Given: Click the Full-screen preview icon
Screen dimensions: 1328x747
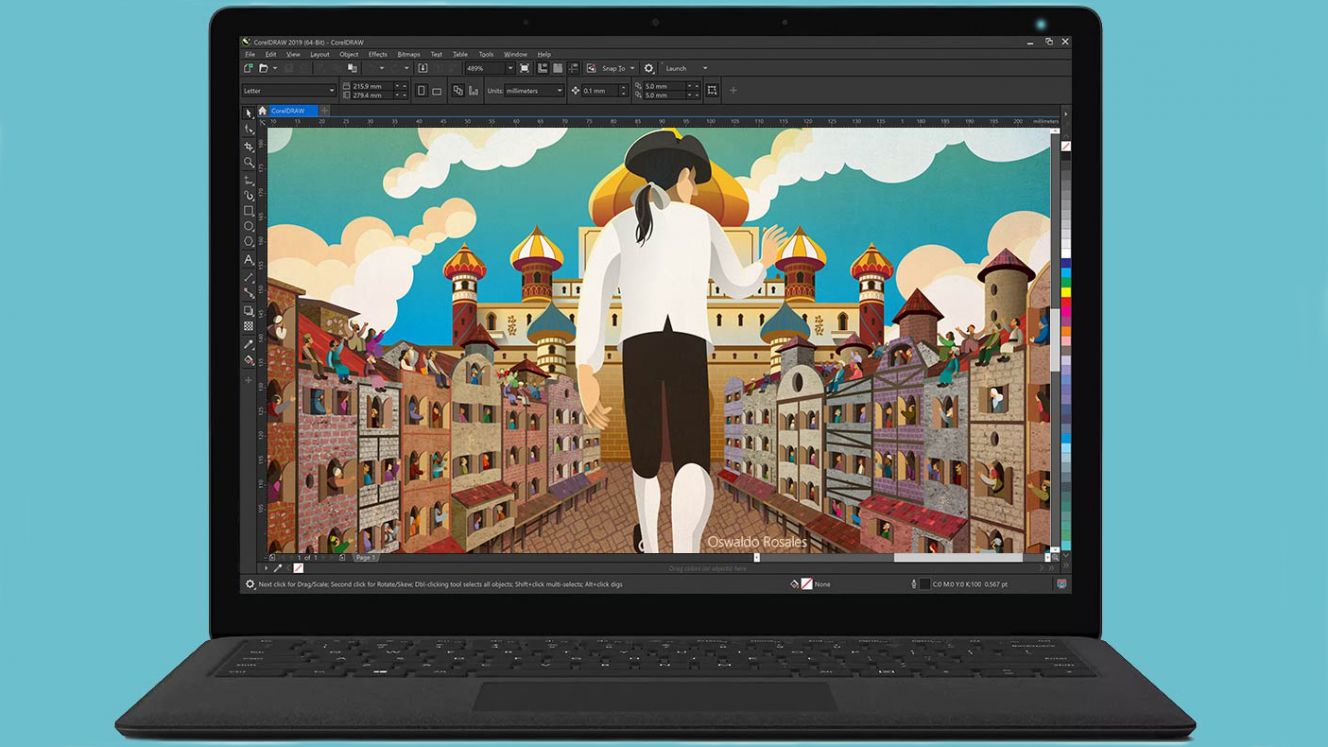Looking at the screenshot, I should 524,68.
